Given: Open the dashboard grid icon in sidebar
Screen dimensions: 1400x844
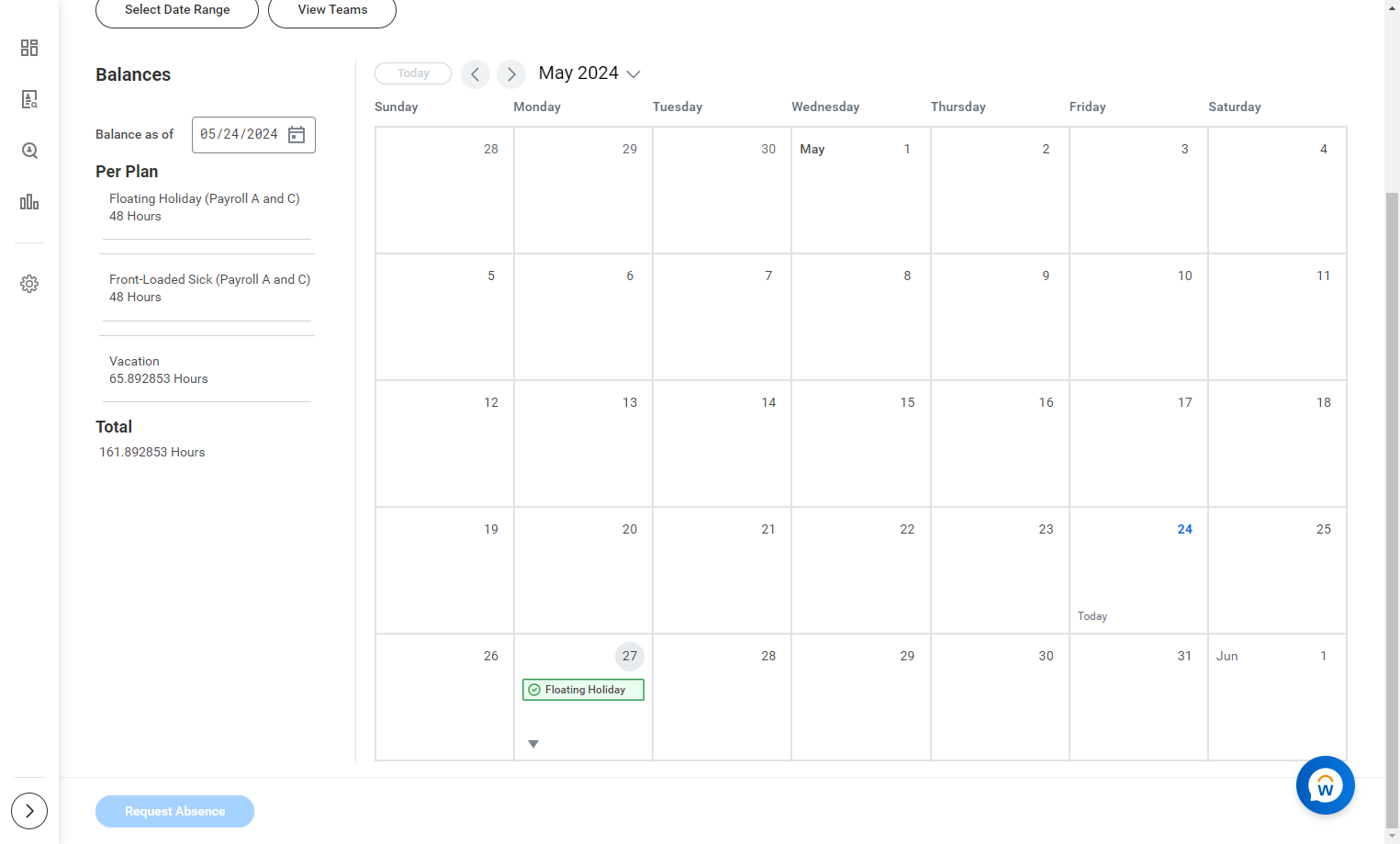Looking at the screenshot, I should click(29, 48).
